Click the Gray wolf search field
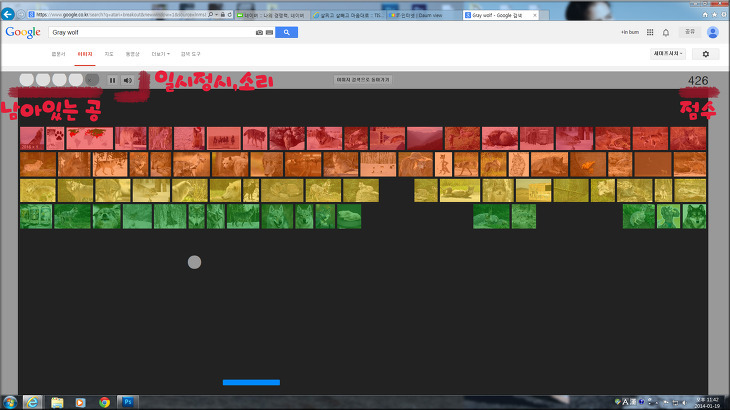 [151, 33]
